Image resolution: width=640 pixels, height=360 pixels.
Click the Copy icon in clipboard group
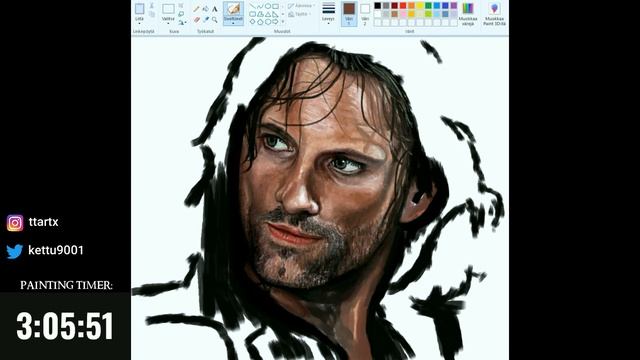click(152, 14)
